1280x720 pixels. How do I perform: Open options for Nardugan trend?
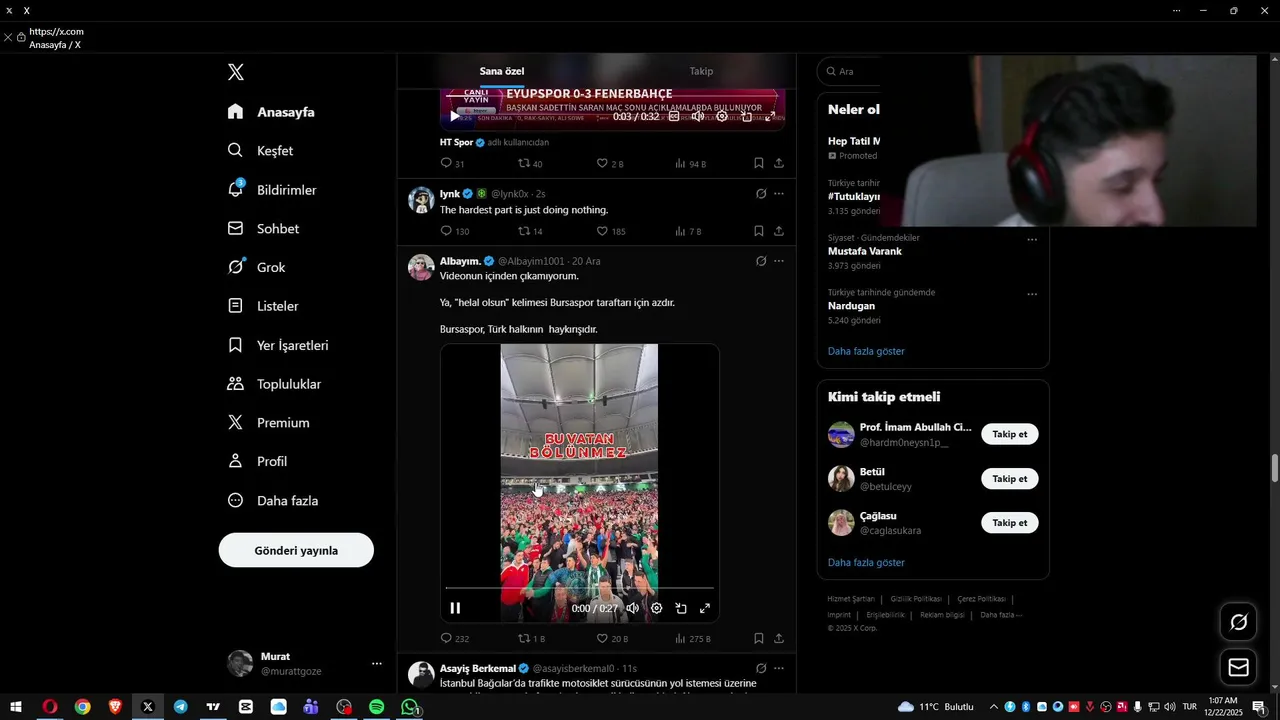coord(1032,294)
